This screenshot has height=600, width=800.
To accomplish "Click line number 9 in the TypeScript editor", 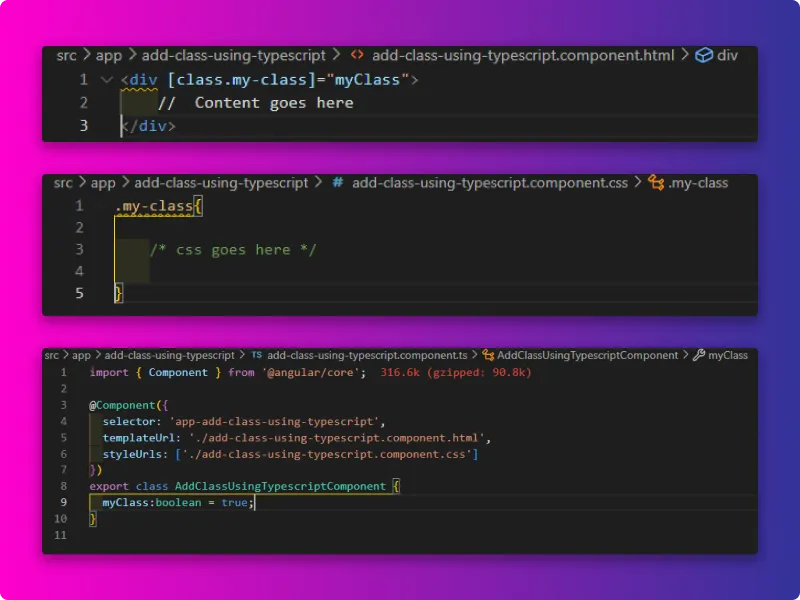I will click(x=62, y=502).
